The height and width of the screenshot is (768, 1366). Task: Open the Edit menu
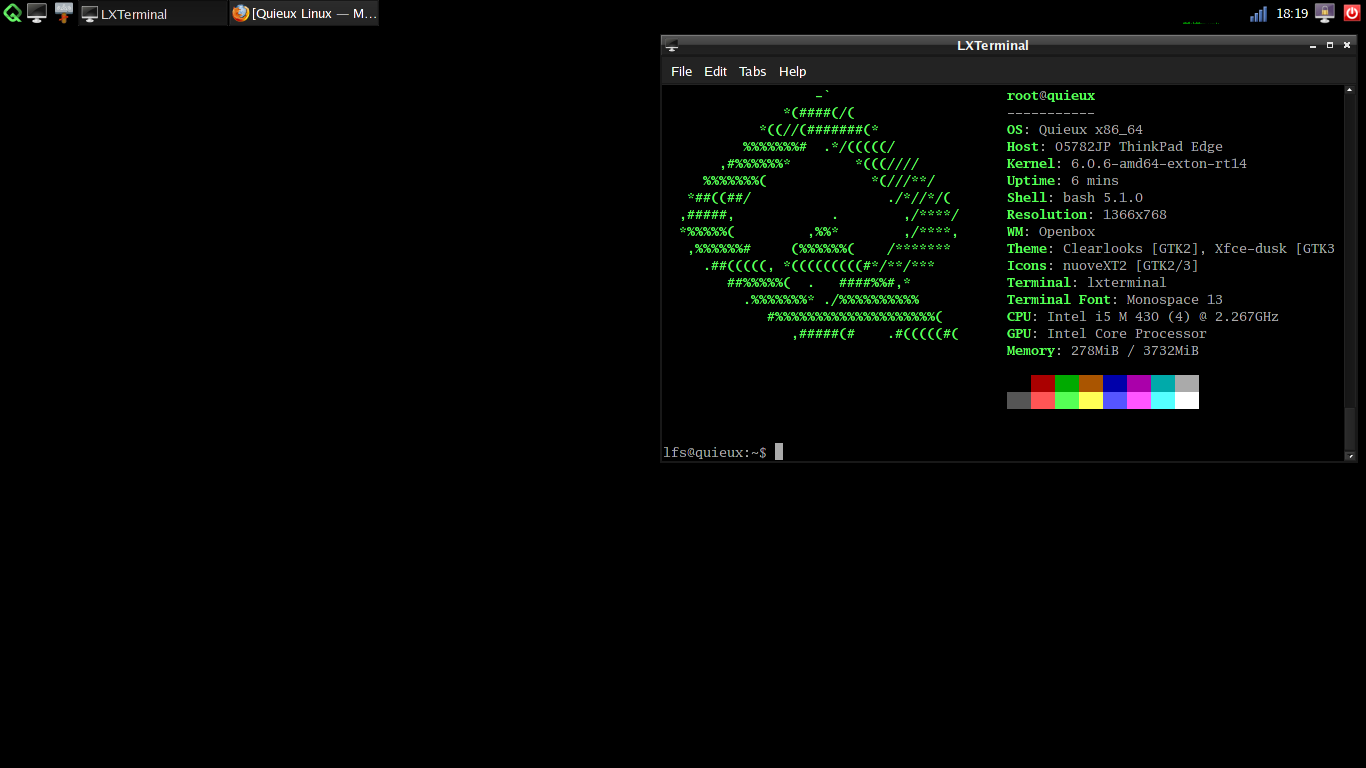[x=715, y=72]
